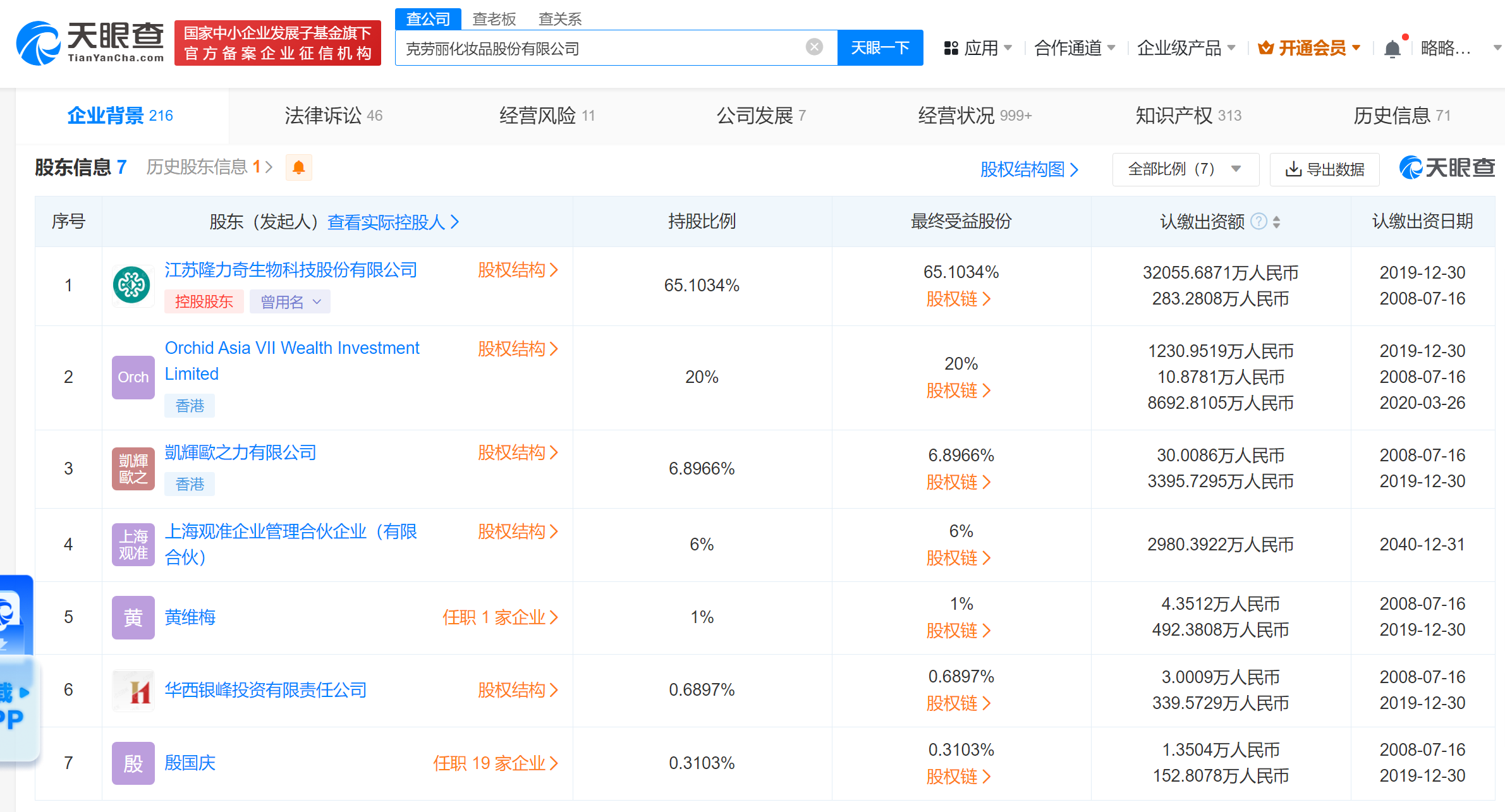The height and width of the screenshot is (812, 1505).
Task: Click the notification bell icon in header
Action: click(x=1391, y=49)
